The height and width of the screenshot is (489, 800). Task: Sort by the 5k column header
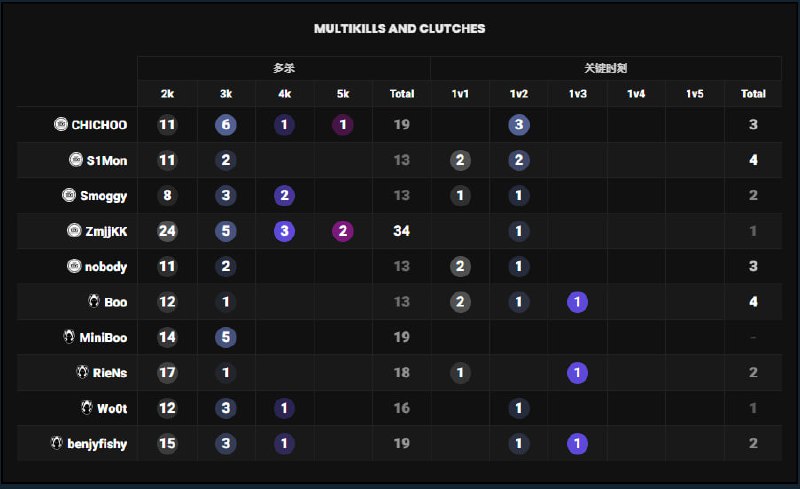point(343,94)
